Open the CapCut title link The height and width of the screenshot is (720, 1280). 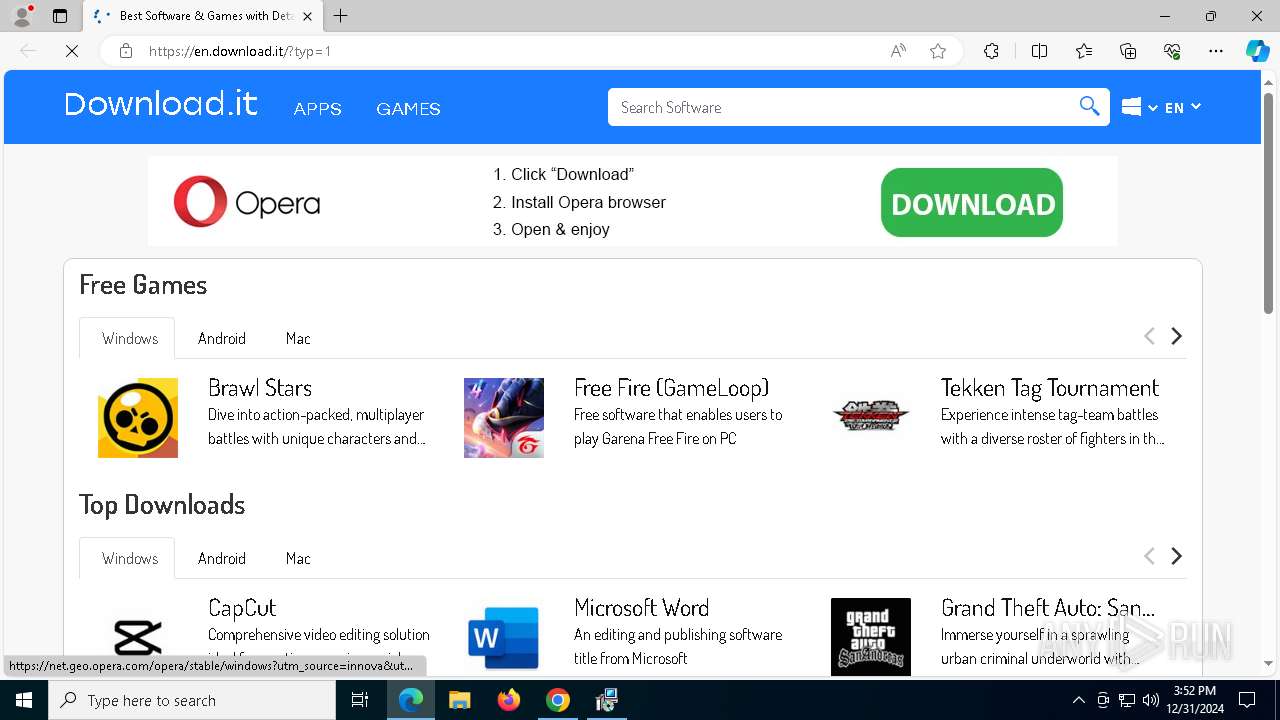(242, 608)
